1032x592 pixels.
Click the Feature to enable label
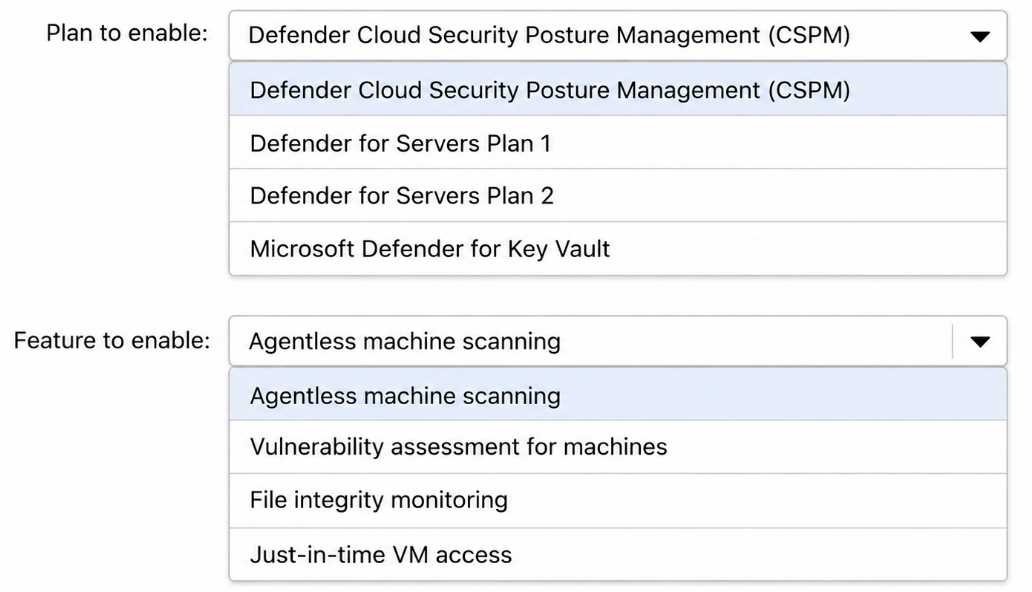(x=112, y=340)
